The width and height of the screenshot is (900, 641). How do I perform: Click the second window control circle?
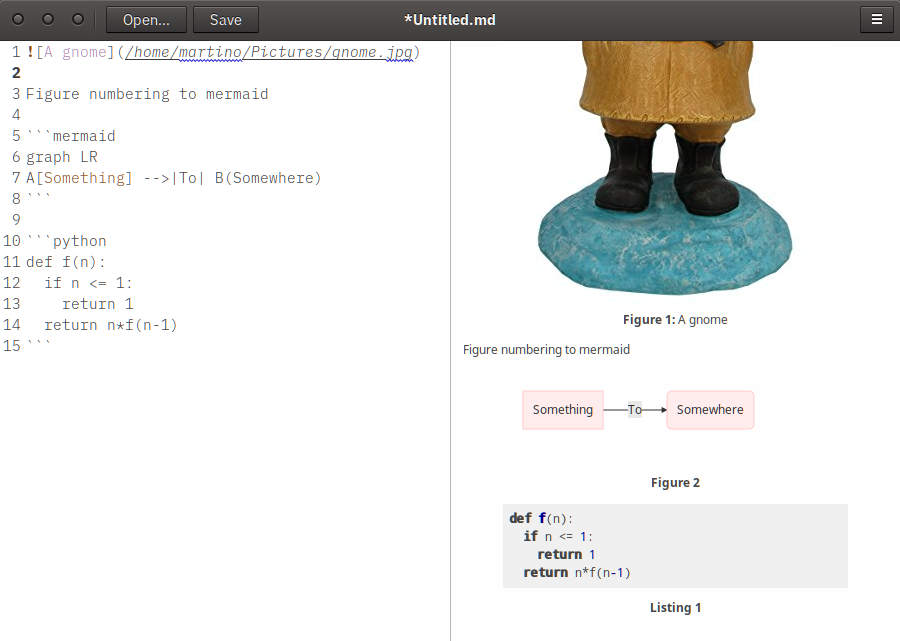click(x=48, y=20)
